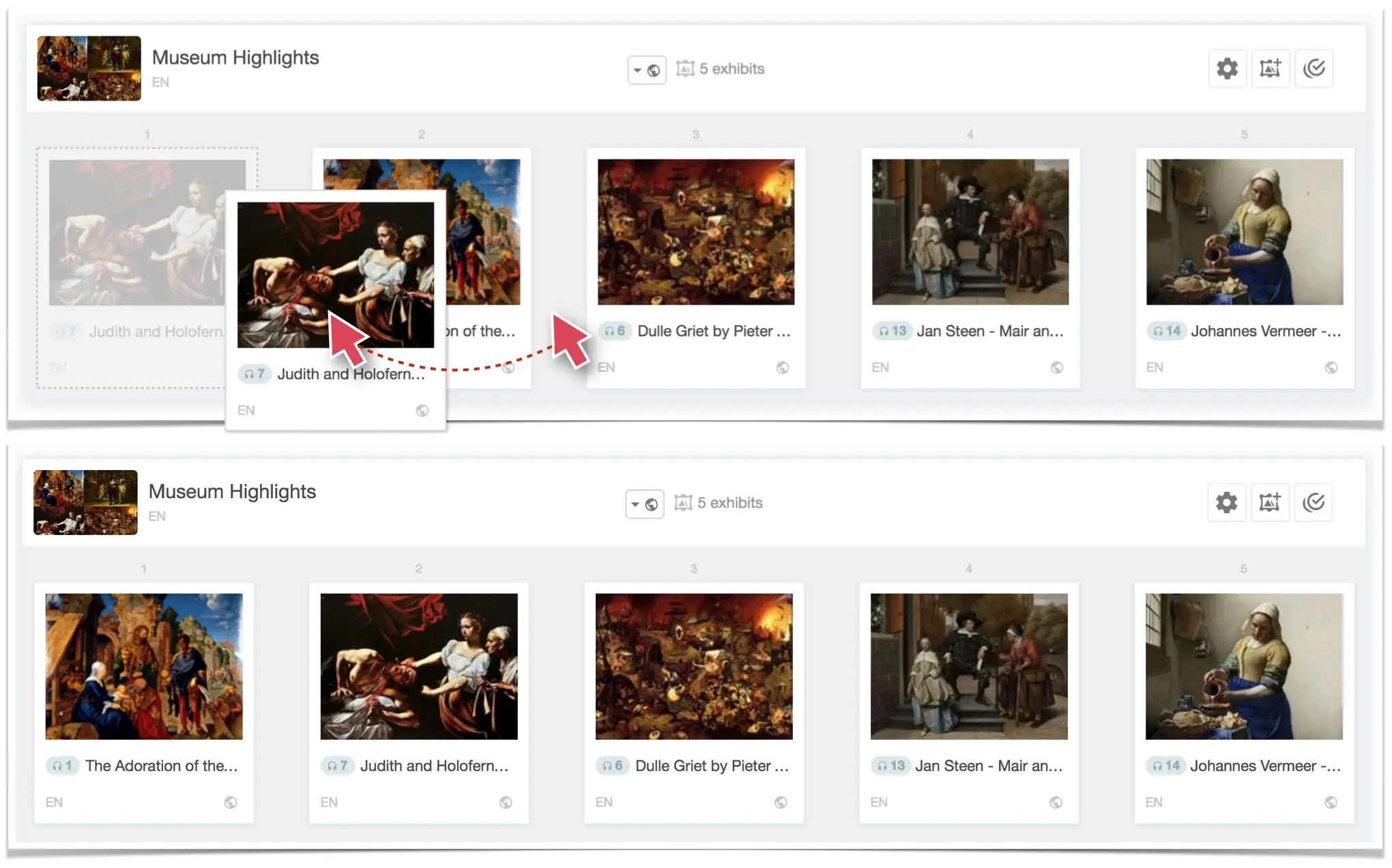Select Dulle Griet painting image in lower panel
Screen dimensions: 1392x868
pos(694,667)
